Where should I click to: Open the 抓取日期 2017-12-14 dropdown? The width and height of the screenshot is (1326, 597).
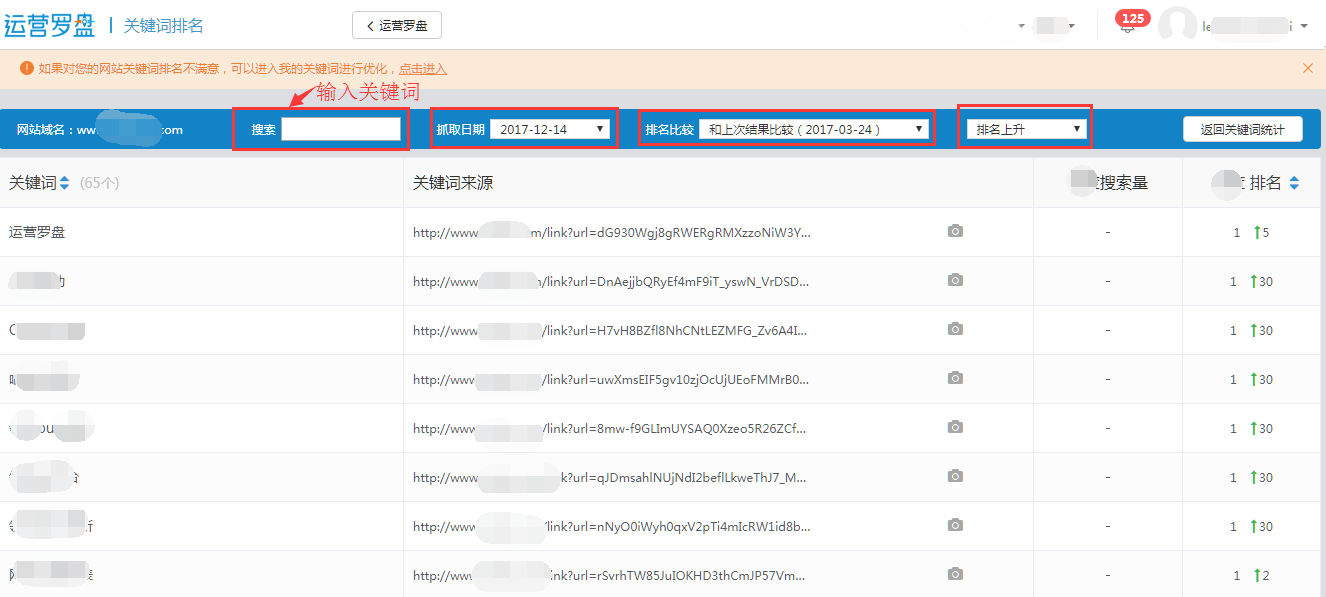[551, 129]
